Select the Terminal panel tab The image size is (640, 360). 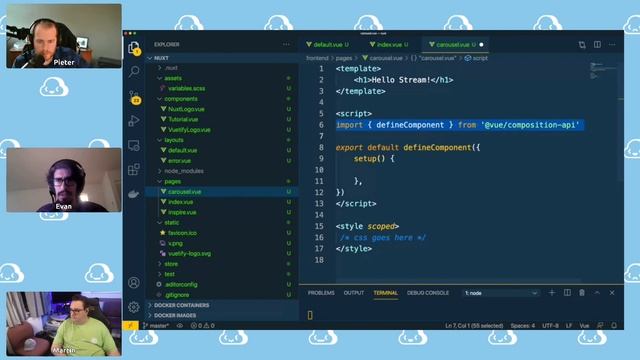tap(385, 293)
